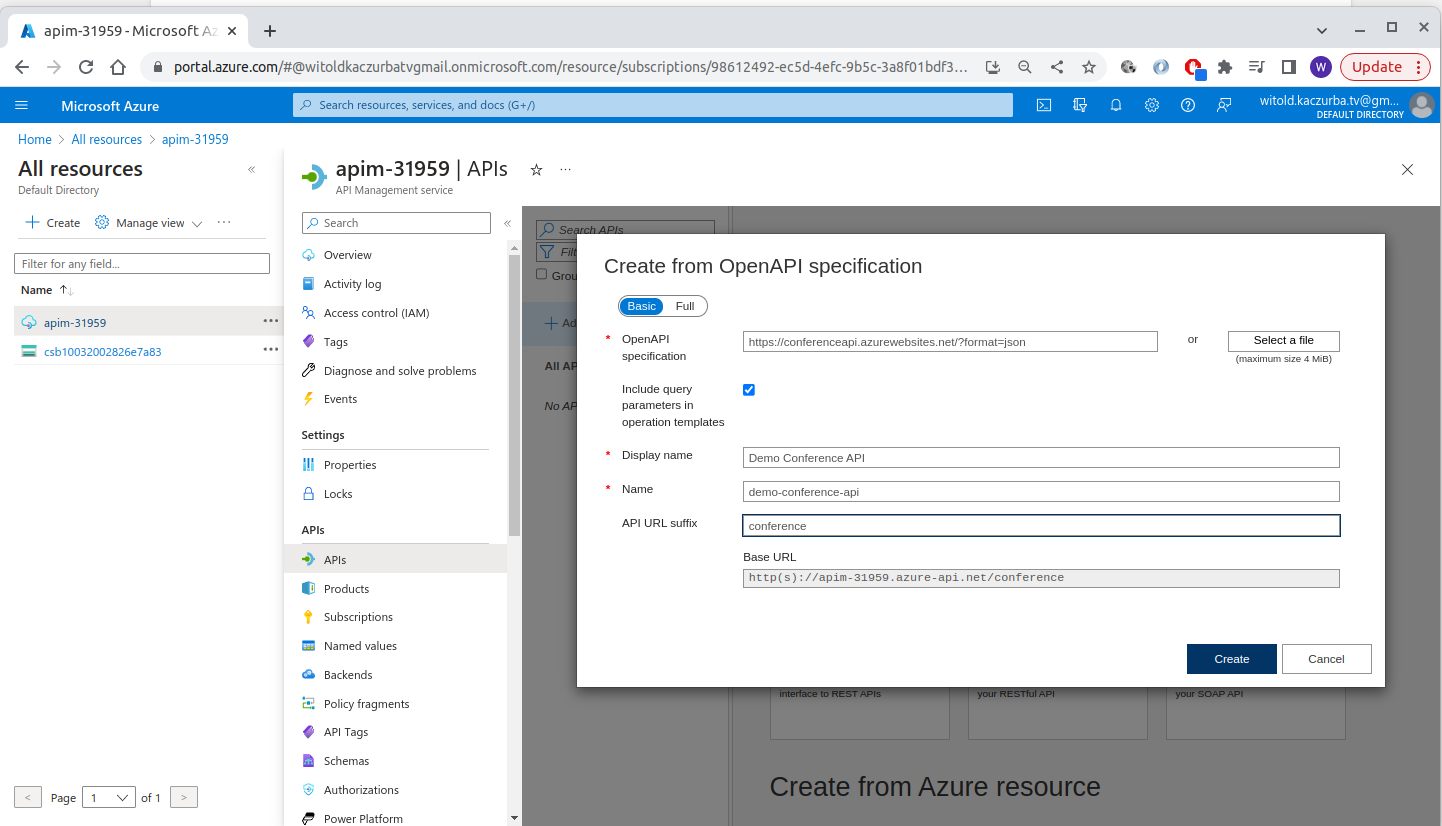Screen dimensions: 1442x826
Task: Switch the dialog to Basic mode
Action: click(642, 306)
